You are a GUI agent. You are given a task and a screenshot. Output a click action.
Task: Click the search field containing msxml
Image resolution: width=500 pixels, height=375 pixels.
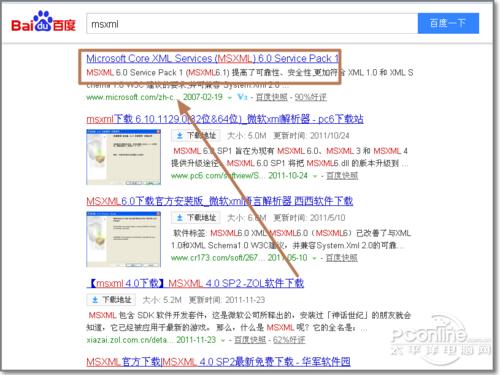[252, 24]
